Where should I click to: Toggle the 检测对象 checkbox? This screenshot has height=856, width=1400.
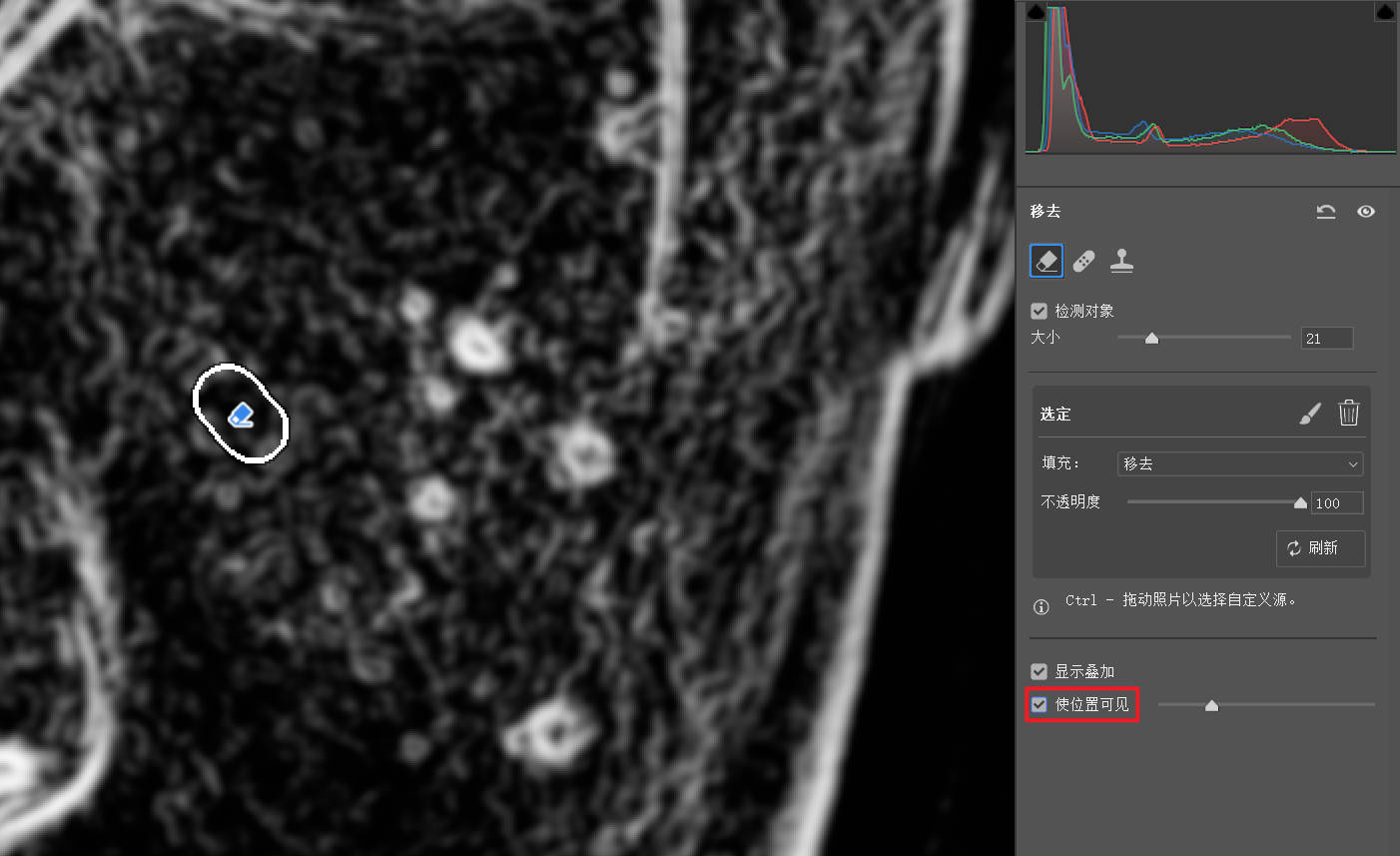coord(1040,311)
